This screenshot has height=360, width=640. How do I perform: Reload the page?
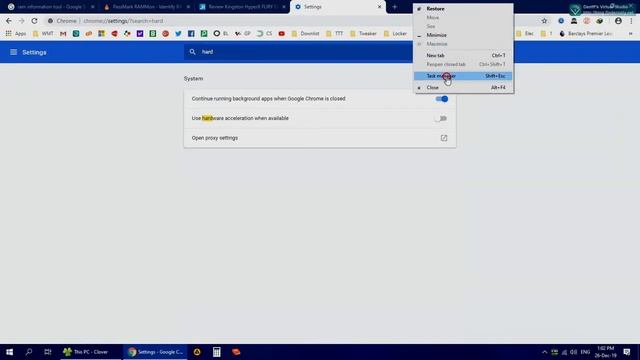tap(34, 21)
